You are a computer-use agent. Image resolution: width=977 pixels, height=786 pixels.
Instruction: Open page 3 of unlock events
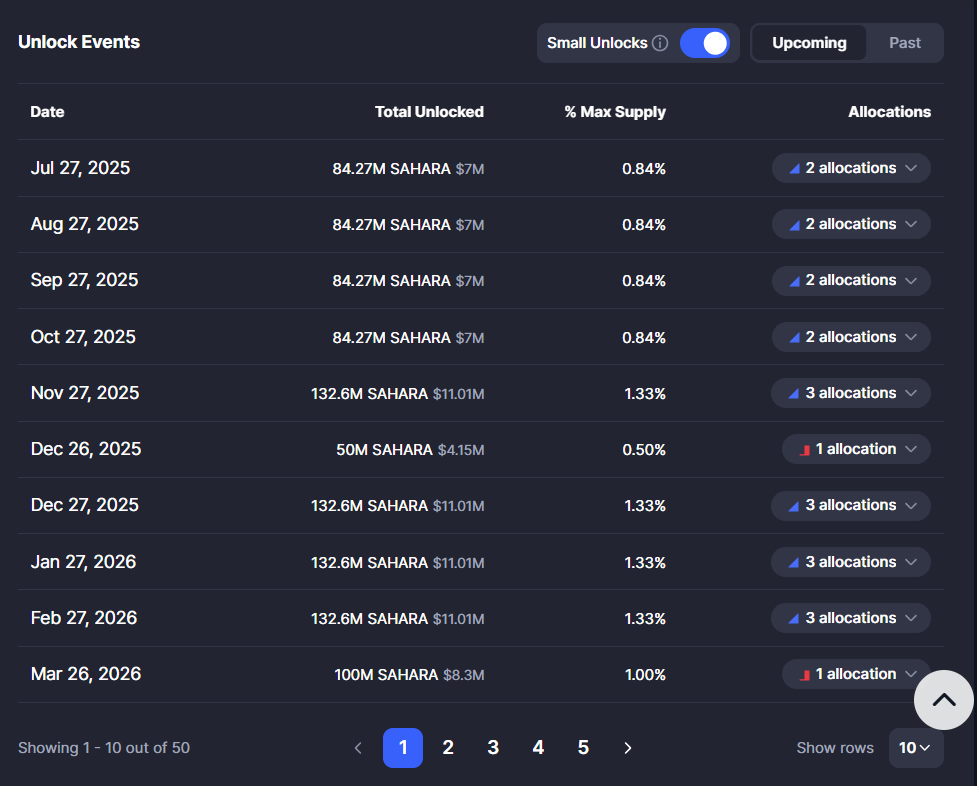pyautogui.click(x=493, y=748)
